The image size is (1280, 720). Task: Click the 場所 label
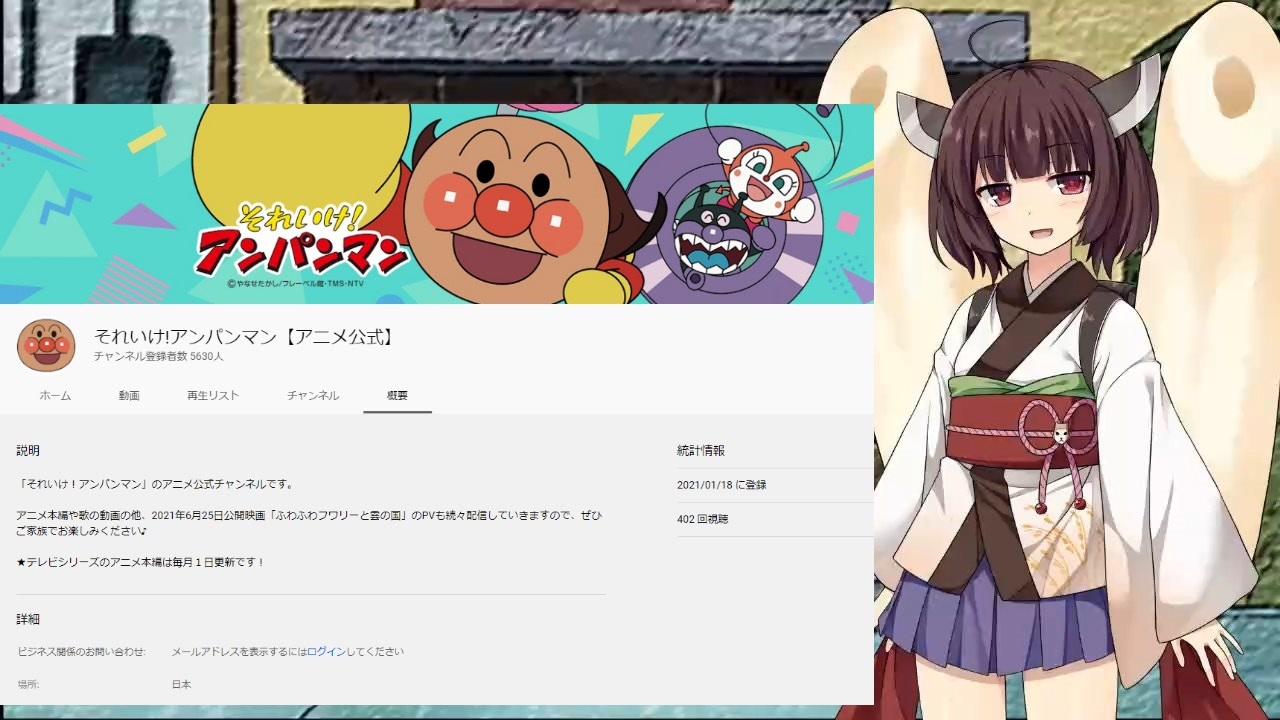click(28, 685)
